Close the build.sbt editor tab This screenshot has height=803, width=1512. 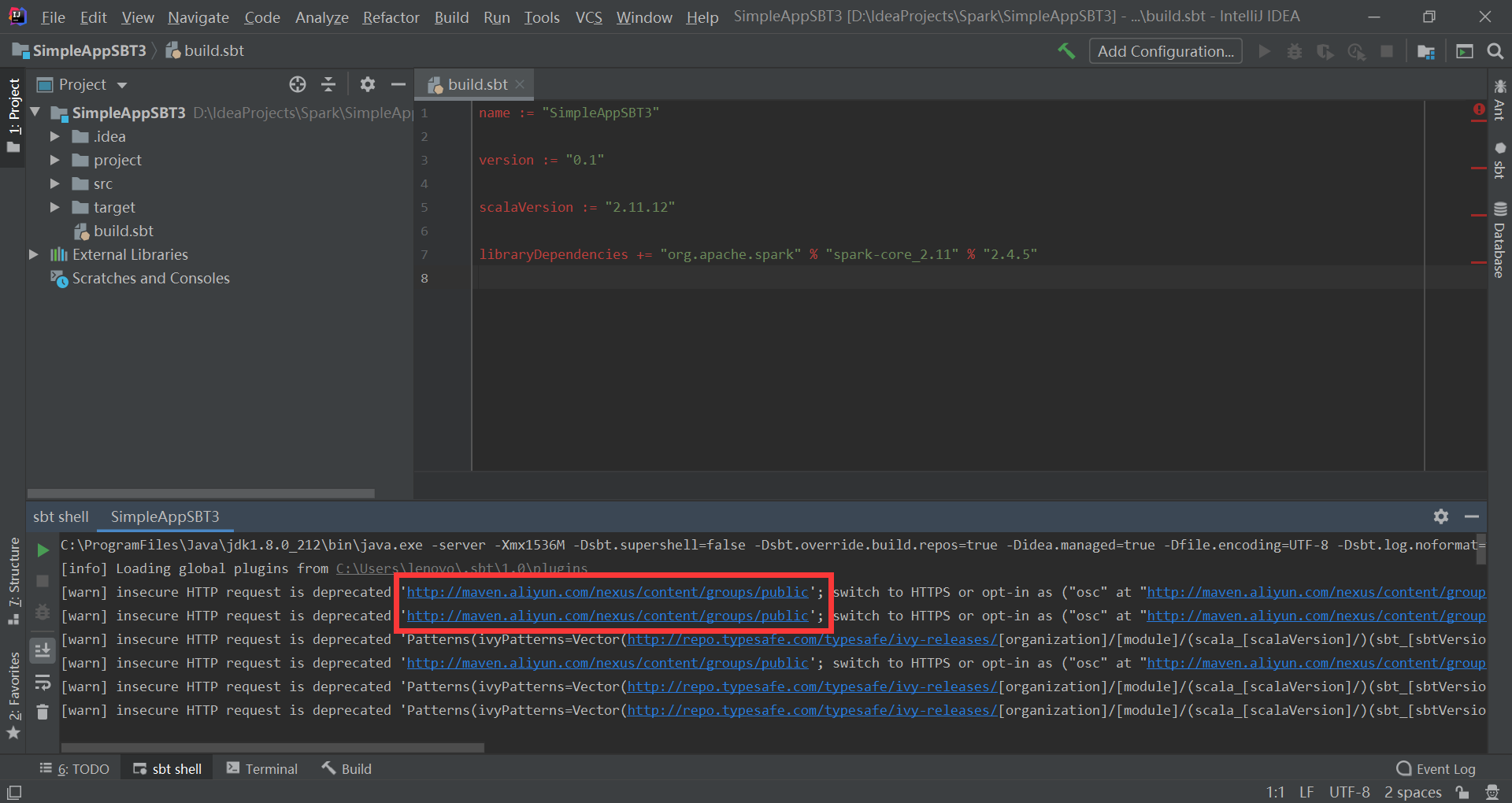pos(520,84)
